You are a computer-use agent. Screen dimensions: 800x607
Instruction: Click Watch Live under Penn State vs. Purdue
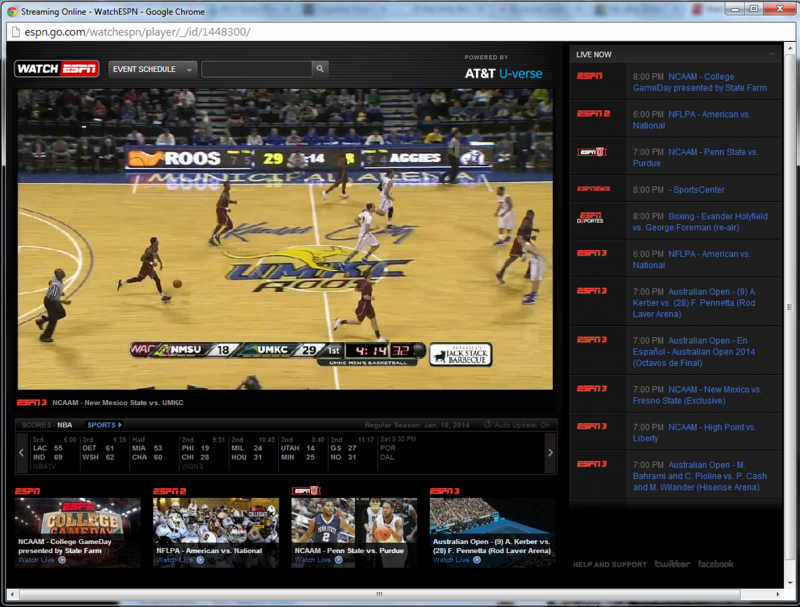click(x=313, y=560)
